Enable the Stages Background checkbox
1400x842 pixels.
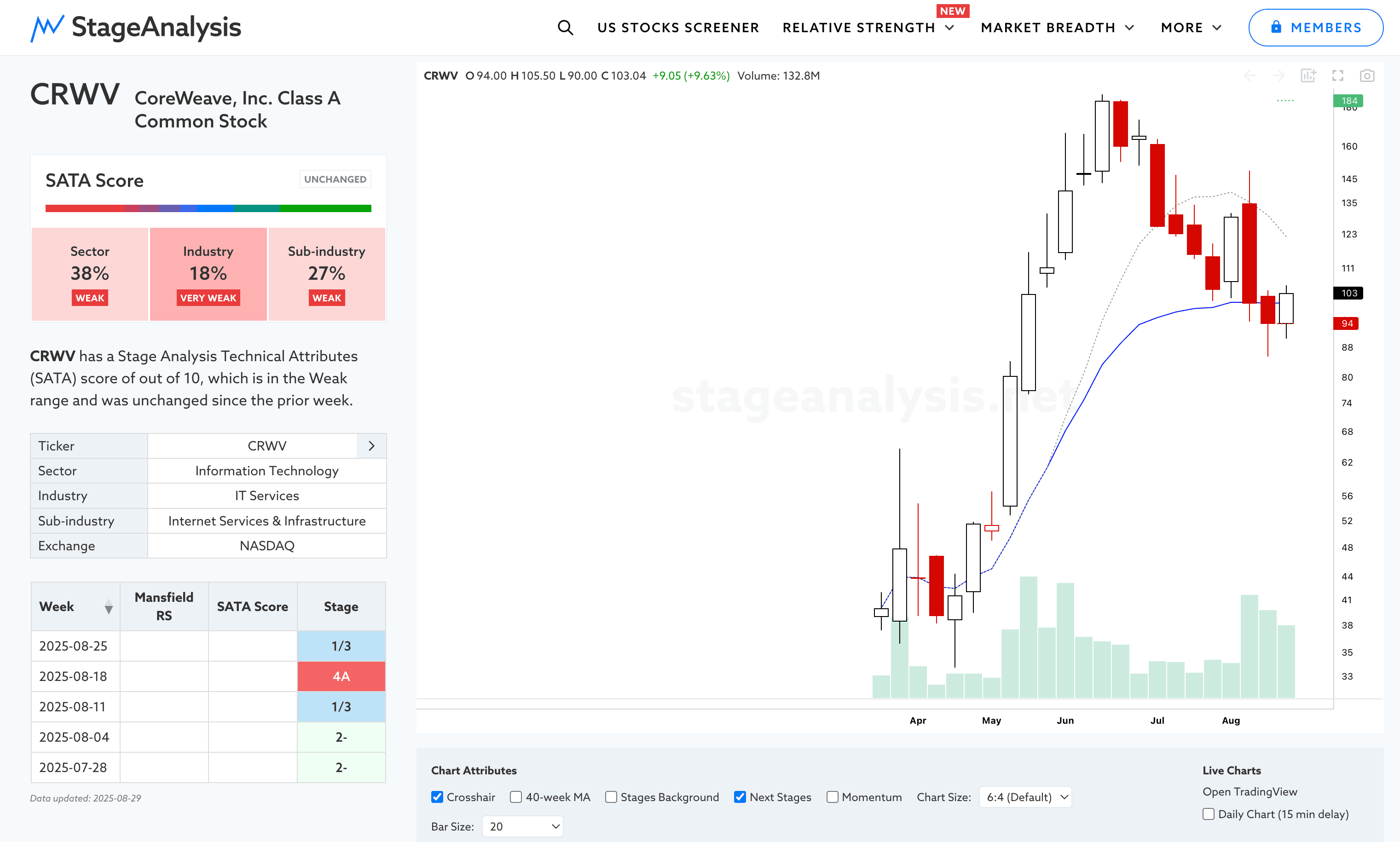(611, 797)
